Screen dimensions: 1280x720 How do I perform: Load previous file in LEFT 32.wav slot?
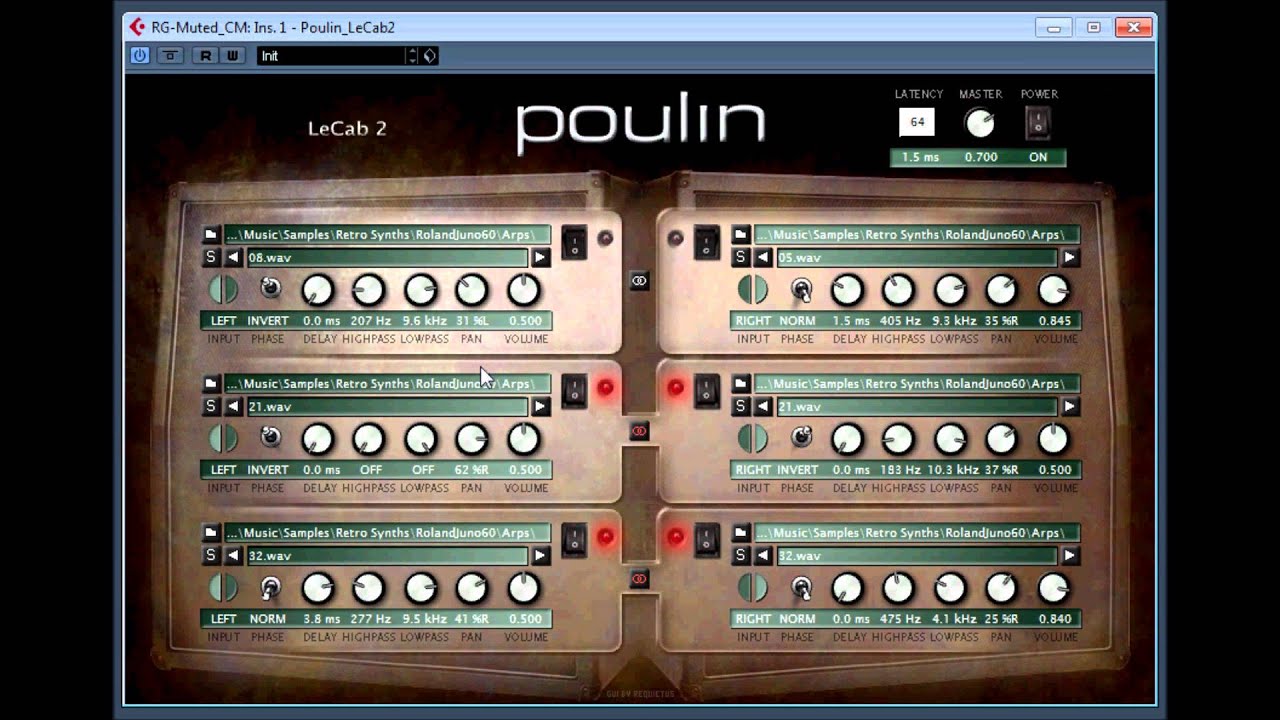(233, 556)
